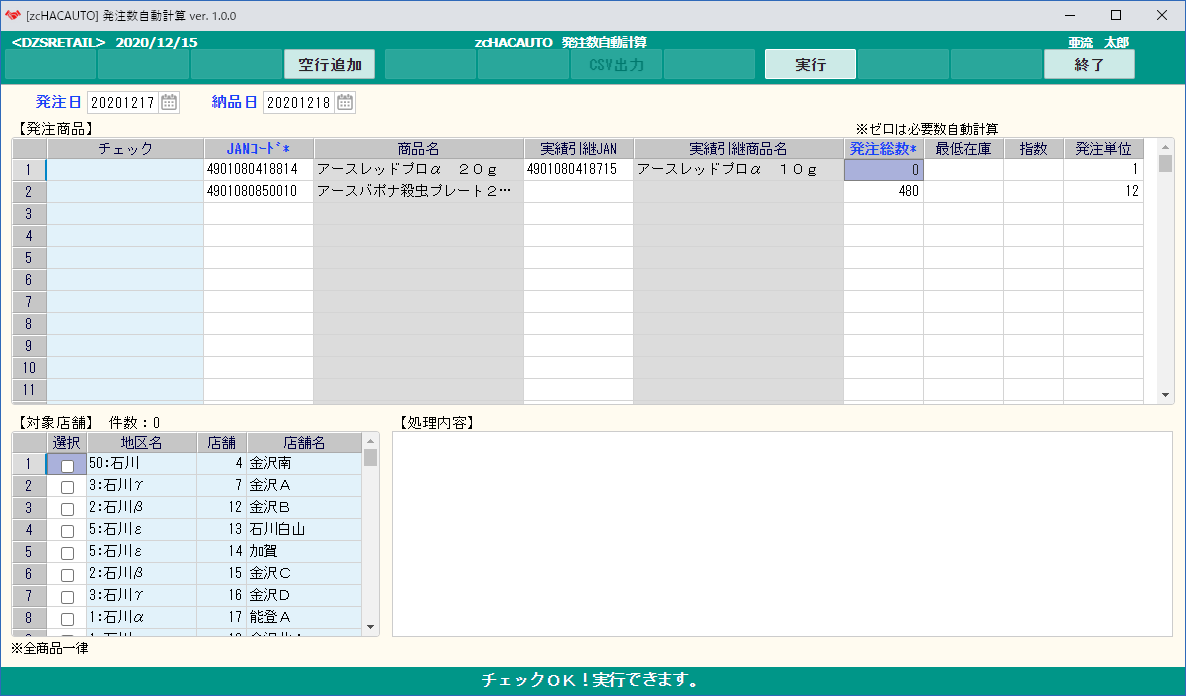Select the 選択 column header in store list
The image size is (1186, 696).
tap(67, 443)
